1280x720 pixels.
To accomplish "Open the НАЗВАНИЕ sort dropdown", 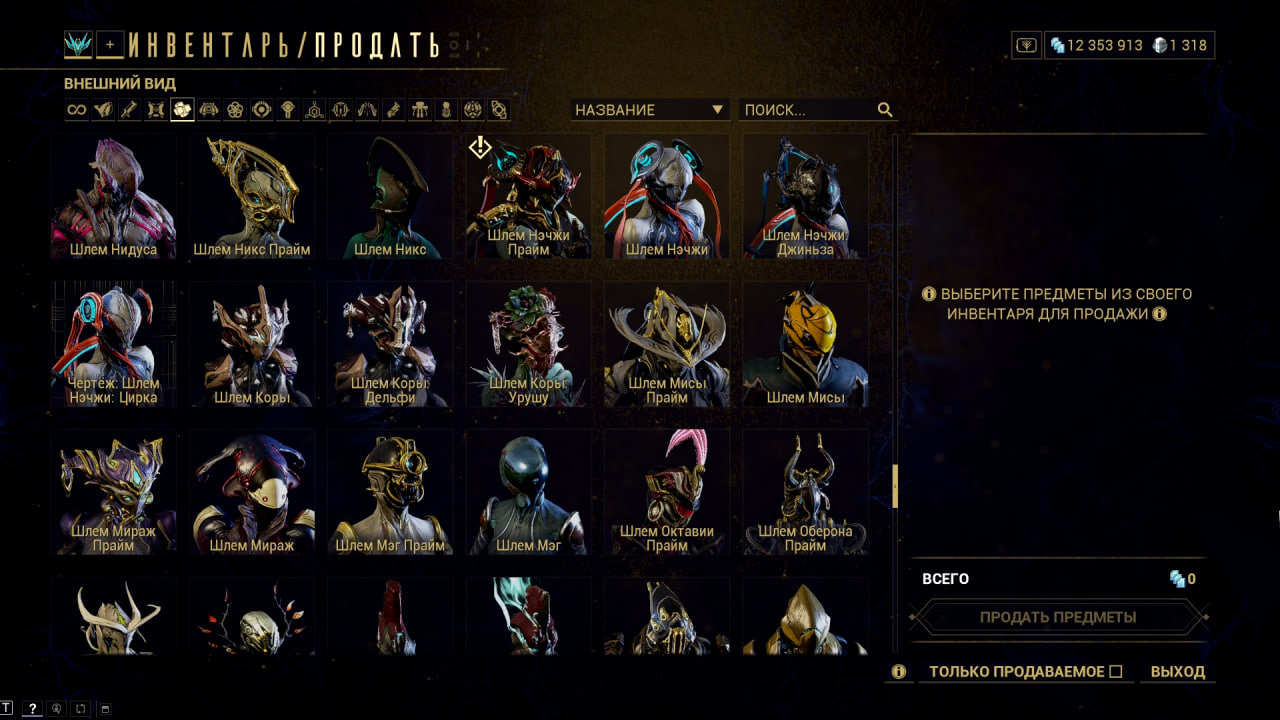I will coord(650,110).
